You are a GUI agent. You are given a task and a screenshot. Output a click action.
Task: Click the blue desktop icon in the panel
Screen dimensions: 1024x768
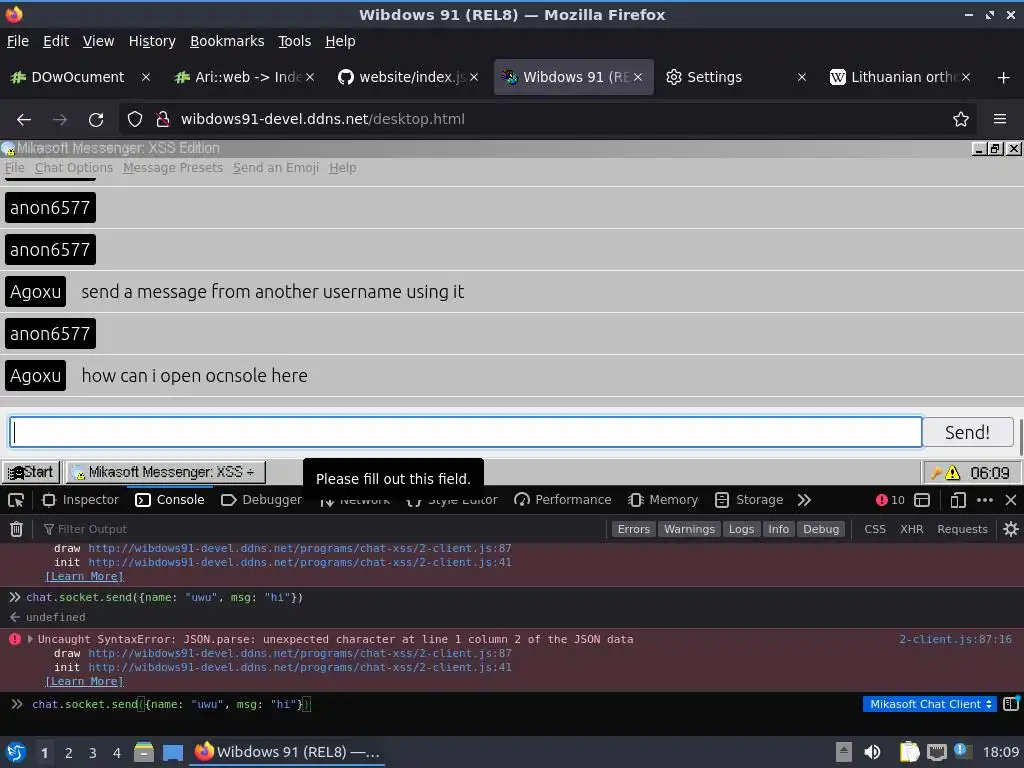tap(173, 752)
